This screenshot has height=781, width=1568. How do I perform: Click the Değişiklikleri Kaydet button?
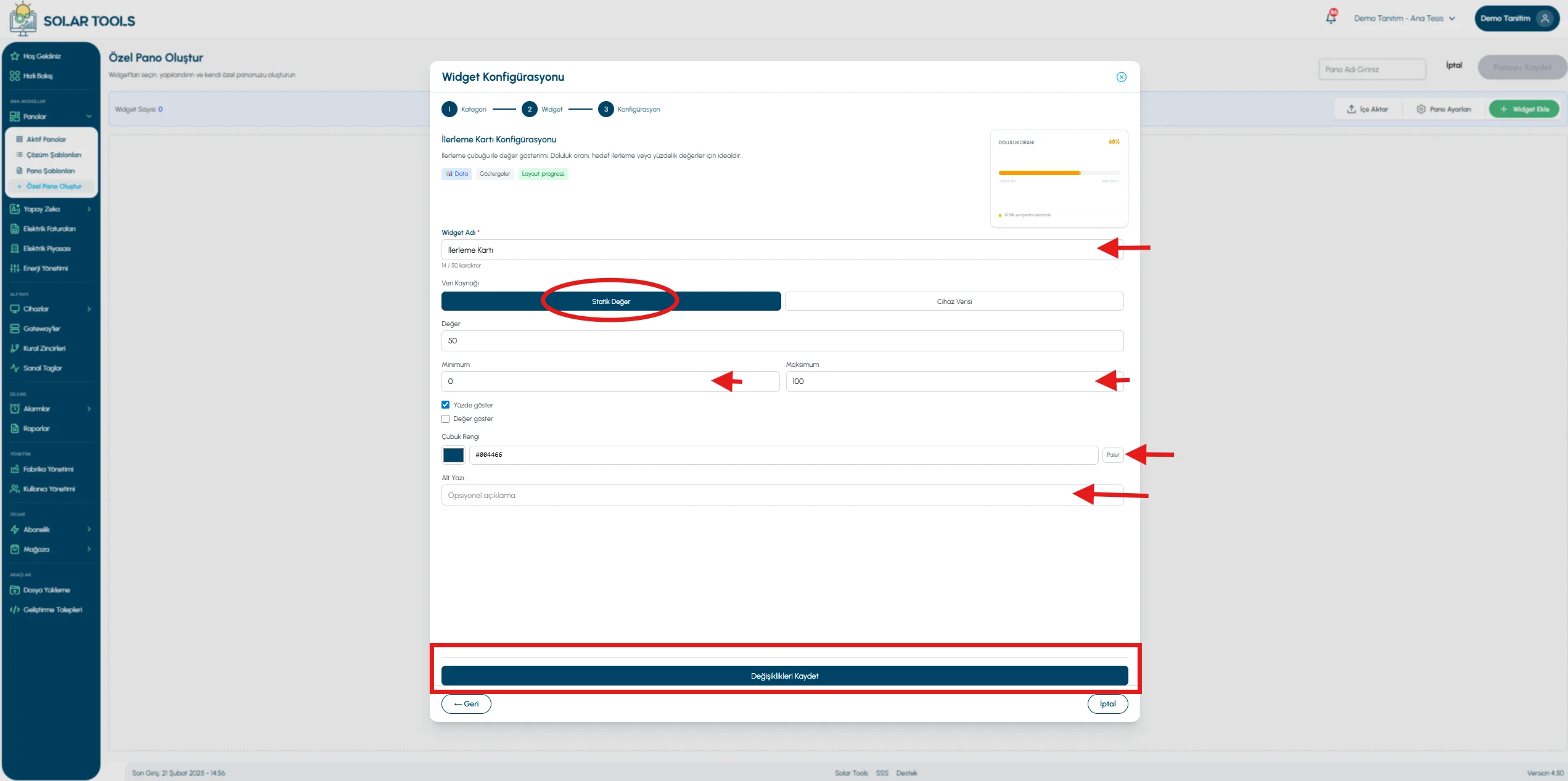point(784,676)
